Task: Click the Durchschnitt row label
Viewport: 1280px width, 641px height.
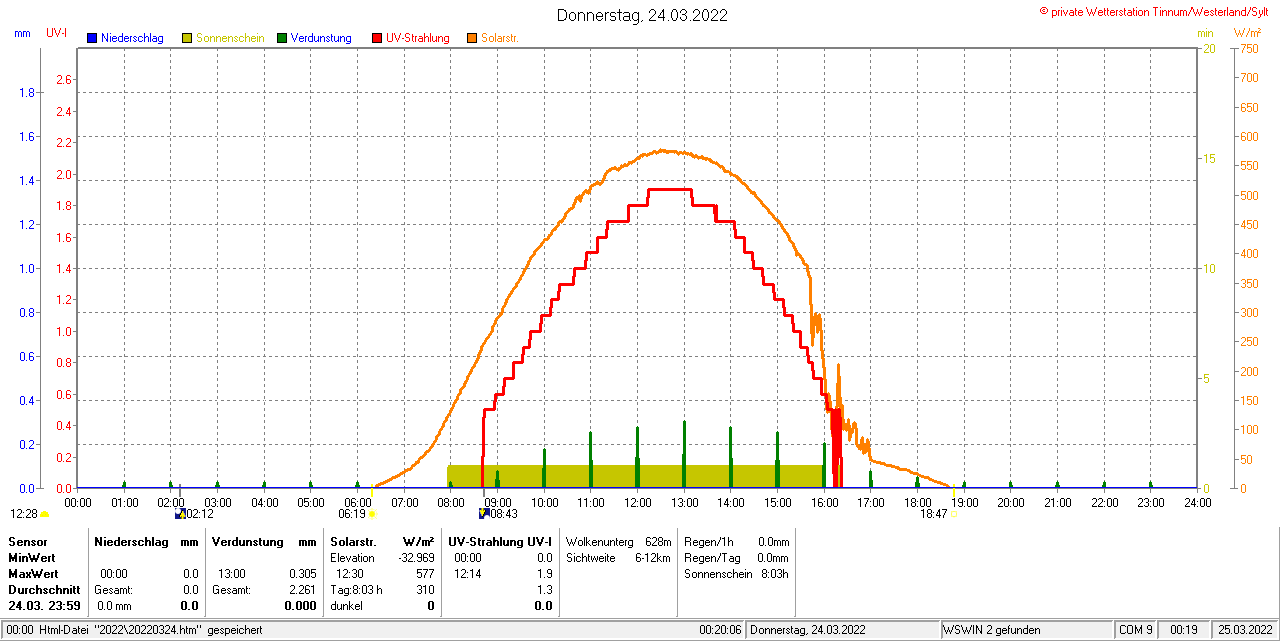Action: pos(44,590)
